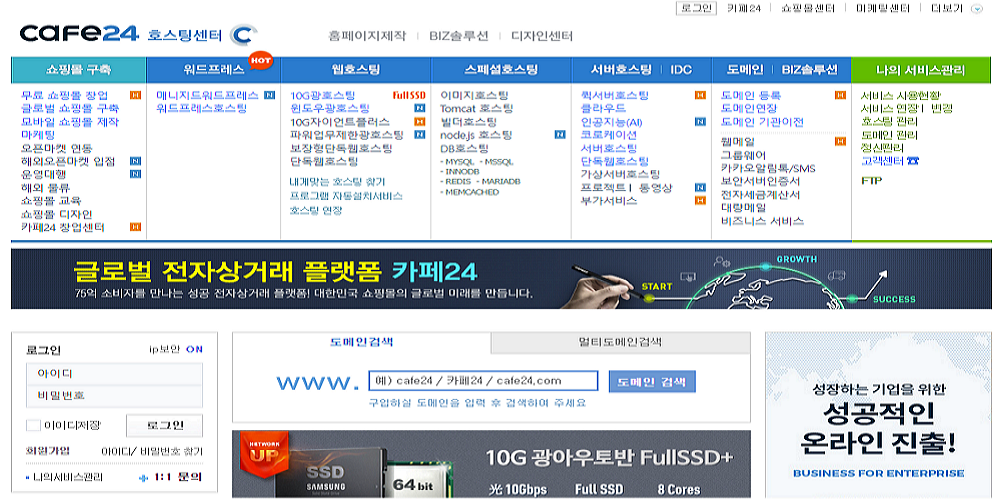The image size is (1000, 500).
Task: Open the 나의 서비스관리 menu tab
Action: click(921, 70)
